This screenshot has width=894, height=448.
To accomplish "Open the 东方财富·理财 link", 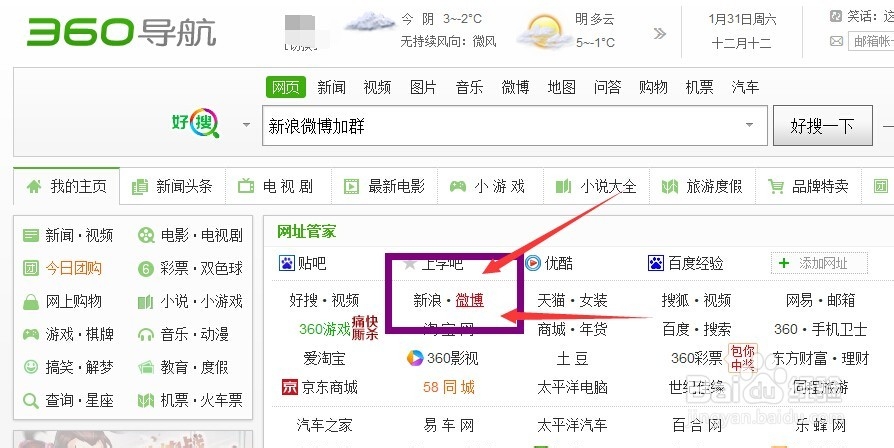I will point(820,358).
